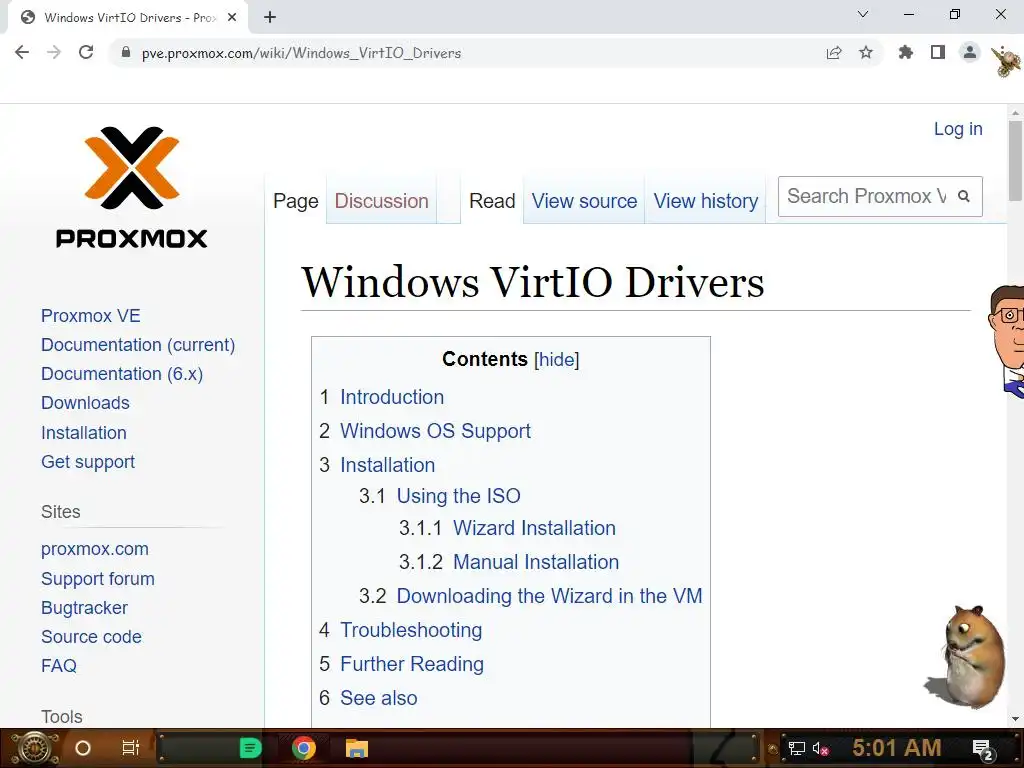Jump to Further Reading section
1024x768 pixels.
tap(411, 664)
